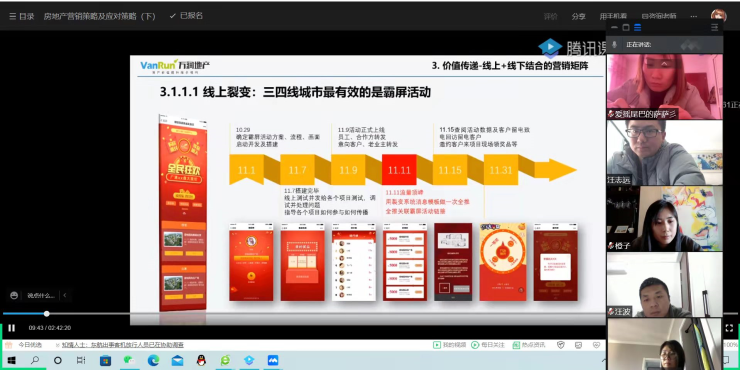Screen dimensions: 740x370
Task: Click 分享 to share the course
Action: click(579, 16)
